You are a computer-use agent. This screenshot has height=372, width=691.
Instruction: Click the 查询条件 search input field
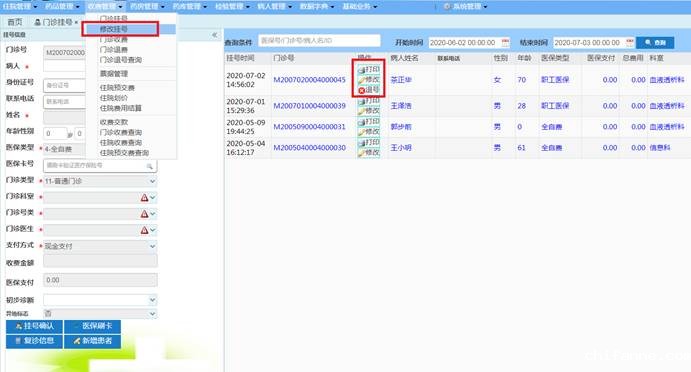click(x=319, y=41)
